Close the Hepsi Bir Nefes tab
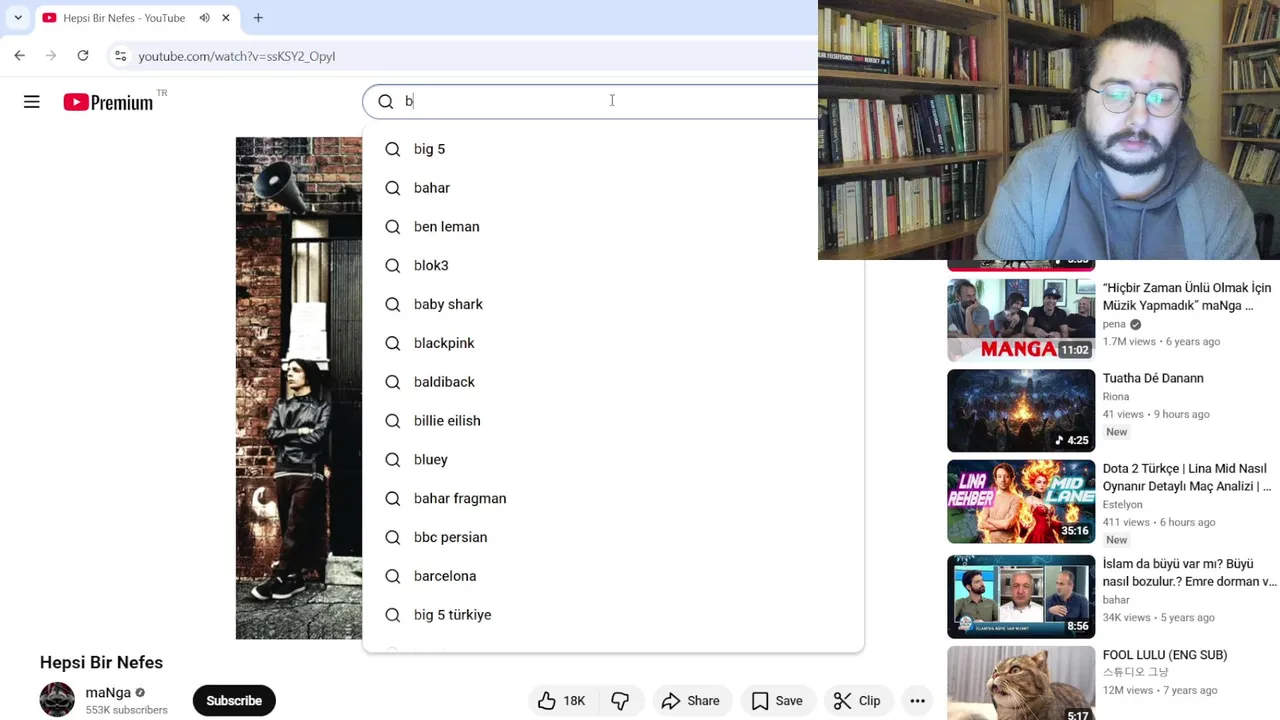 coord(226,18)
